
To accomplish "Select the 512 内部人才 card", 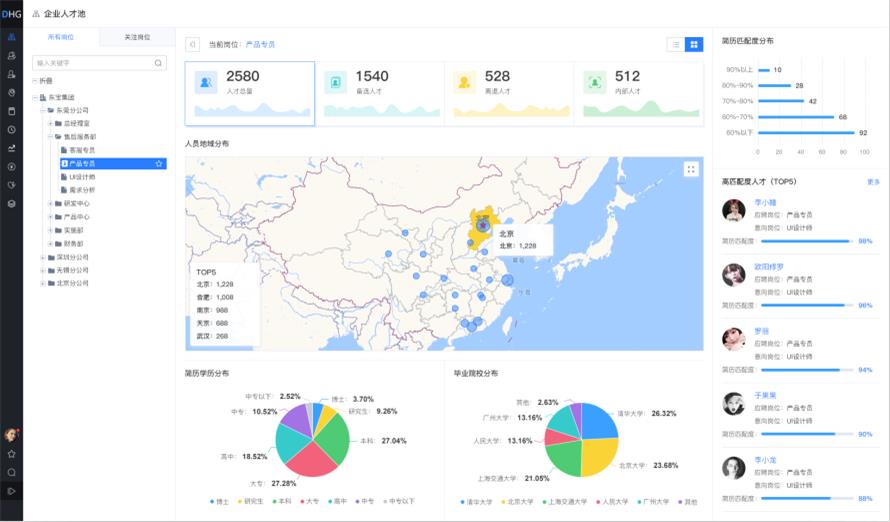I will click(639, 93).
